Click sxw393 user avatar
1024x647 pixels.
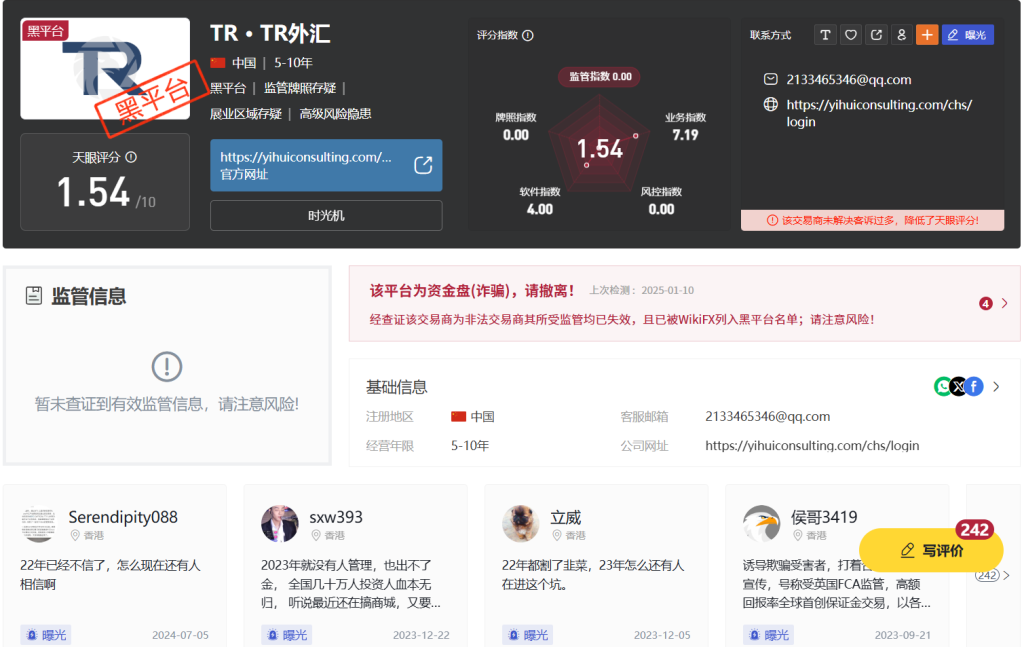coord(280,524)
